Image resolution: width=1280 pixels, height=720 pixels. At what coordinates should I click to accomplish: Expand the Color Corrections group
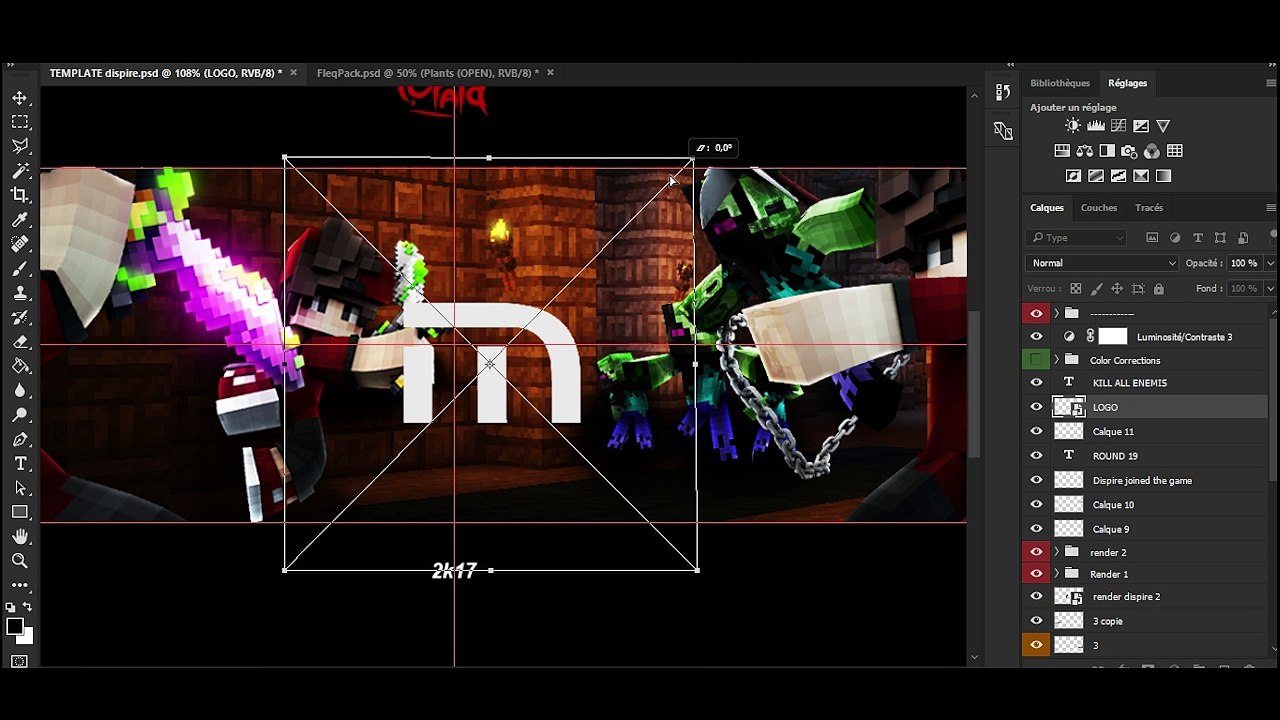[x=1056, y=360]
